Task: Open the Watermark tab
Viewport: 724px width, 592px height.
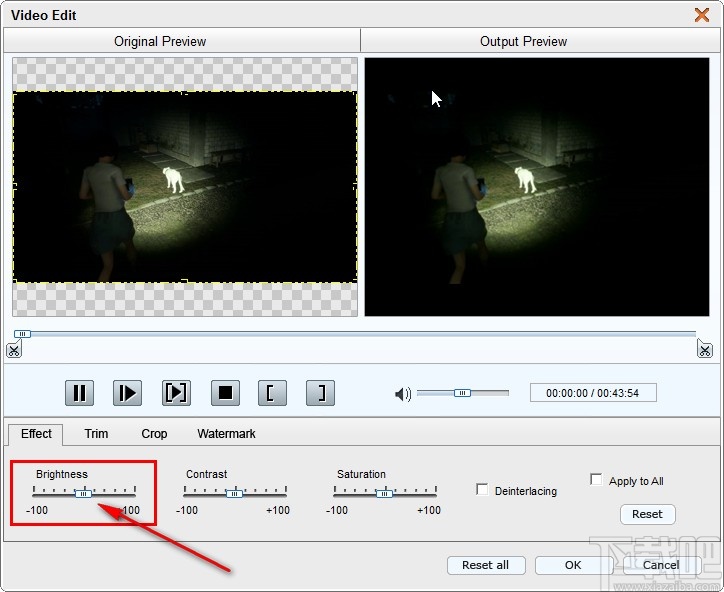Action: point(226,434)
